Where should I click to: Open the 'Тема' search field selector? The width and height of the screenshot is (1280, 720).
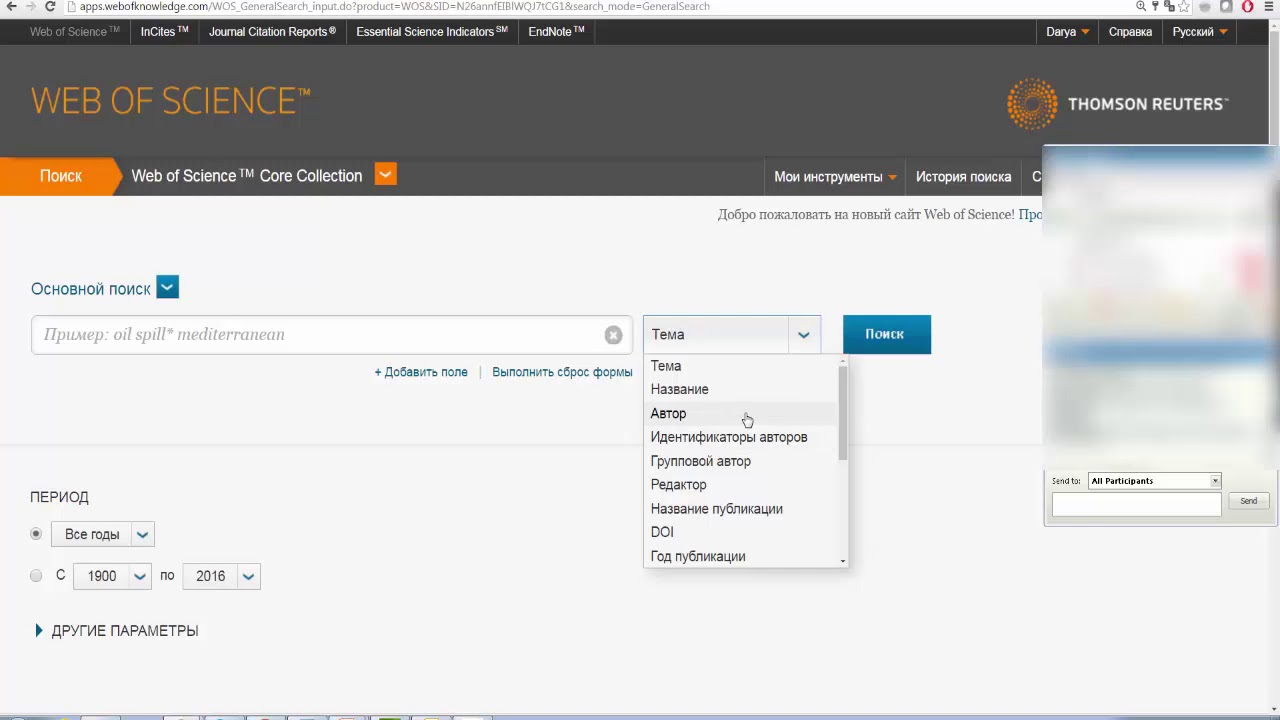[732, 335]
